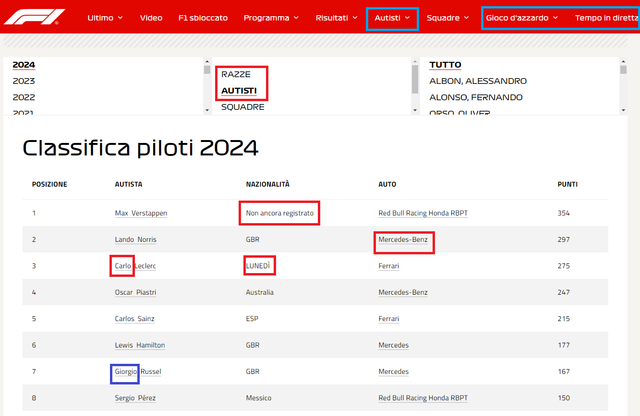Image resolution: width=640 pixels, height=416 pixels.
Task: Select the 2023 season filter
Action: (x=24, y=81)
